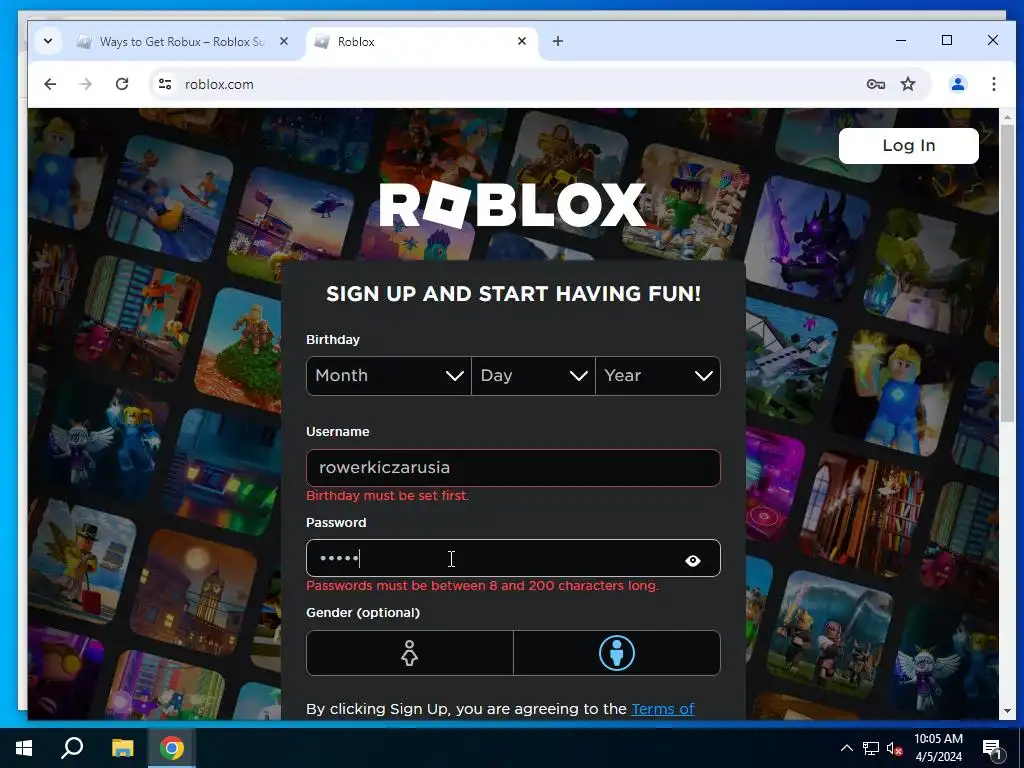Image resolution: width=1024 pixels, height=768 pixels.
Task: Select the male gender option
Action: pyautogui.click(x=616, y=653)
